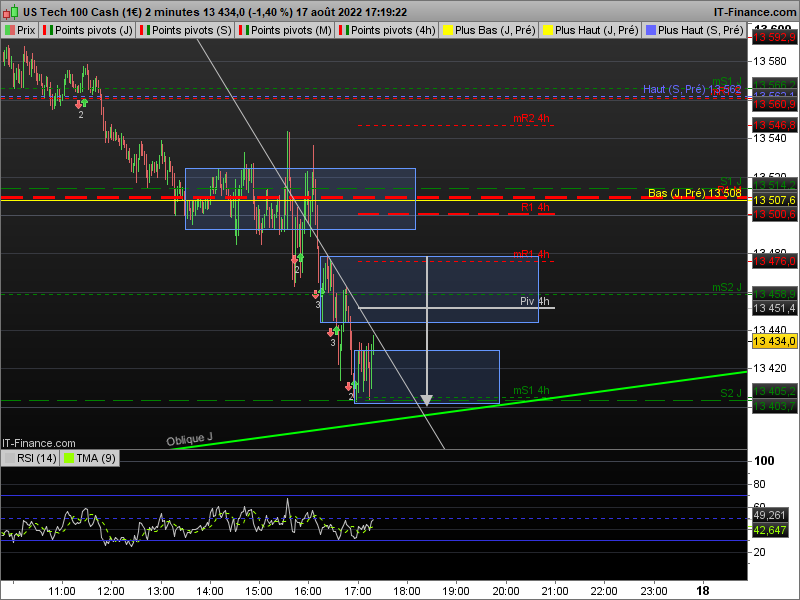Select the 13 546,8 price label

(774, 125)
